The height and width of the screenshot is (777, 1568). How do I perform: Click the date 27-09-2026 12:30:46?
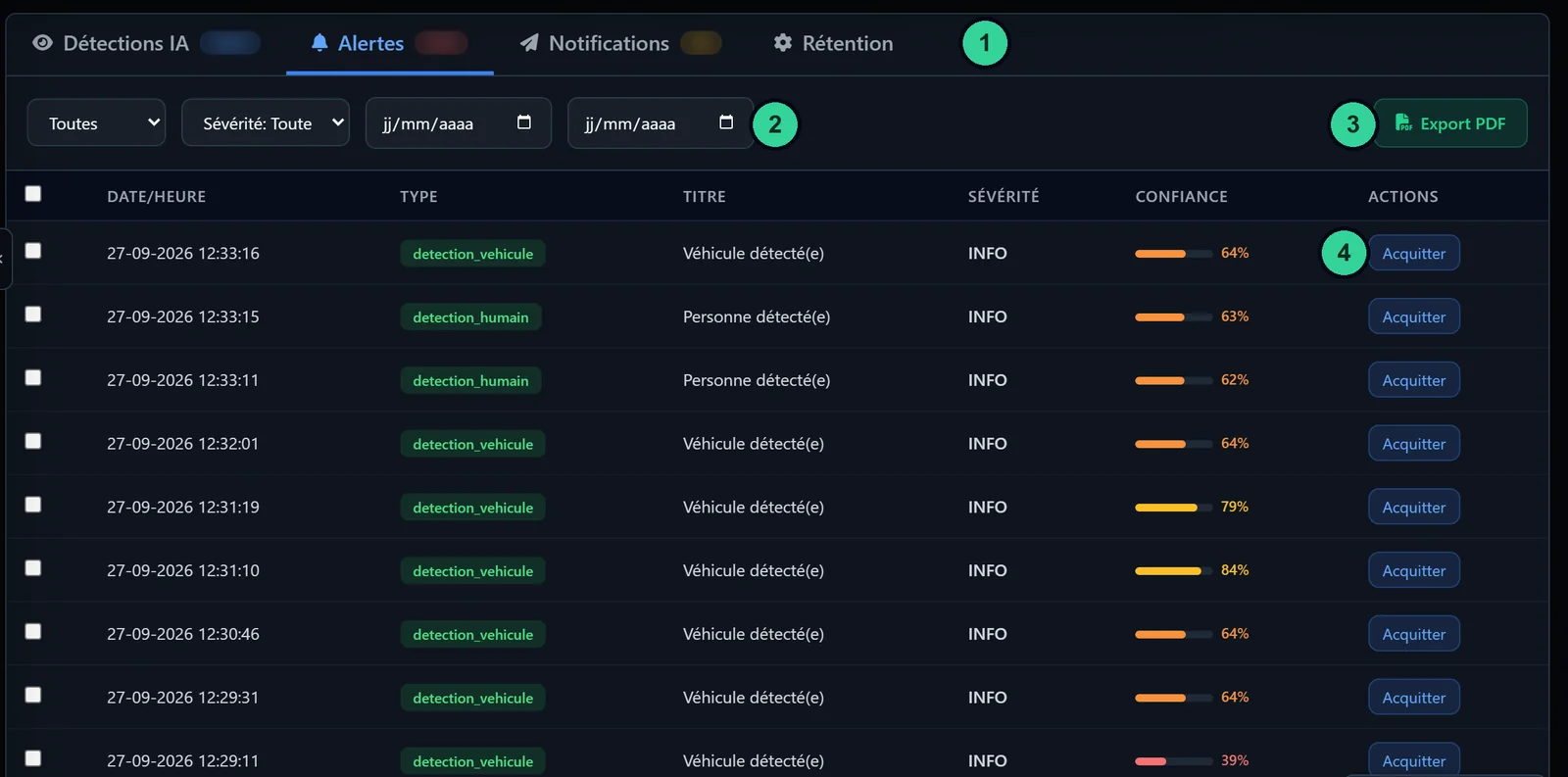[x=183, y=634]
